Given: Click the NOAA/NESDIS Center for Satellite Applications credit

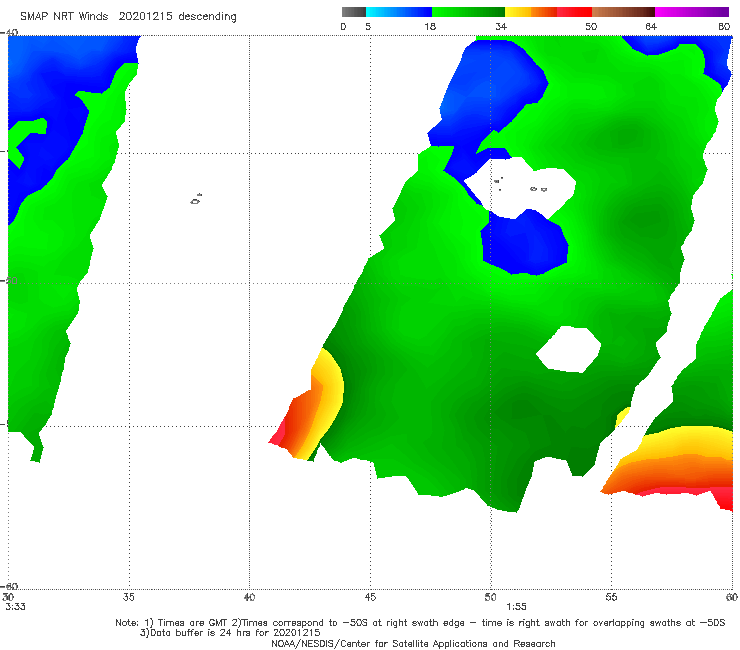Looking at the screenshot, I should [413, 643].
